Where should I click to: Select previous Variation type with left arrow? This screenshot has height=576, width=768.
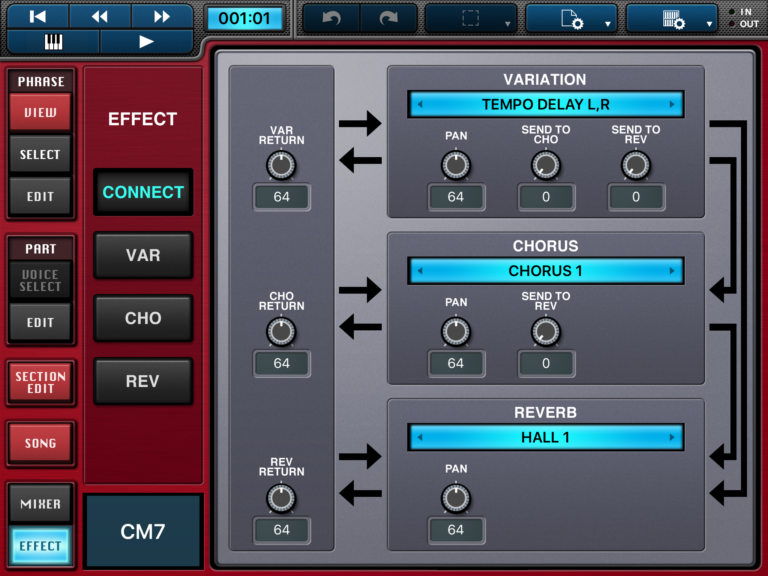coord(420,104)
